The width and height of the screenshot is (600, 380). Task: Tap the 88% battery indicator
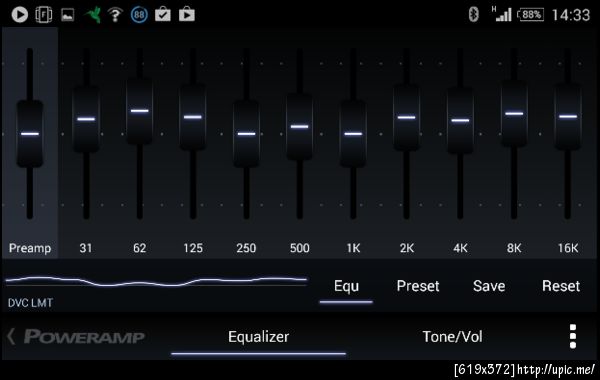[x=530, y=15]
